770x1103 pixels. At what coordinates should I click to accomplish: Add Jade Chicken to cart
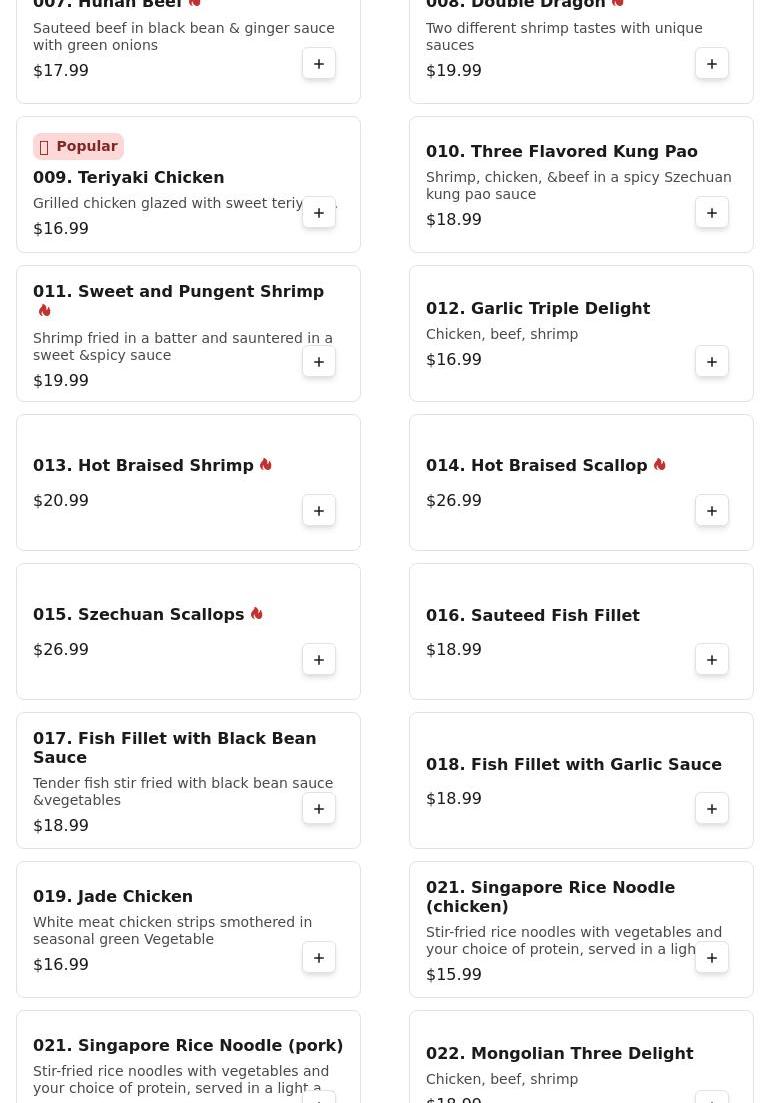tap(319, 958)
